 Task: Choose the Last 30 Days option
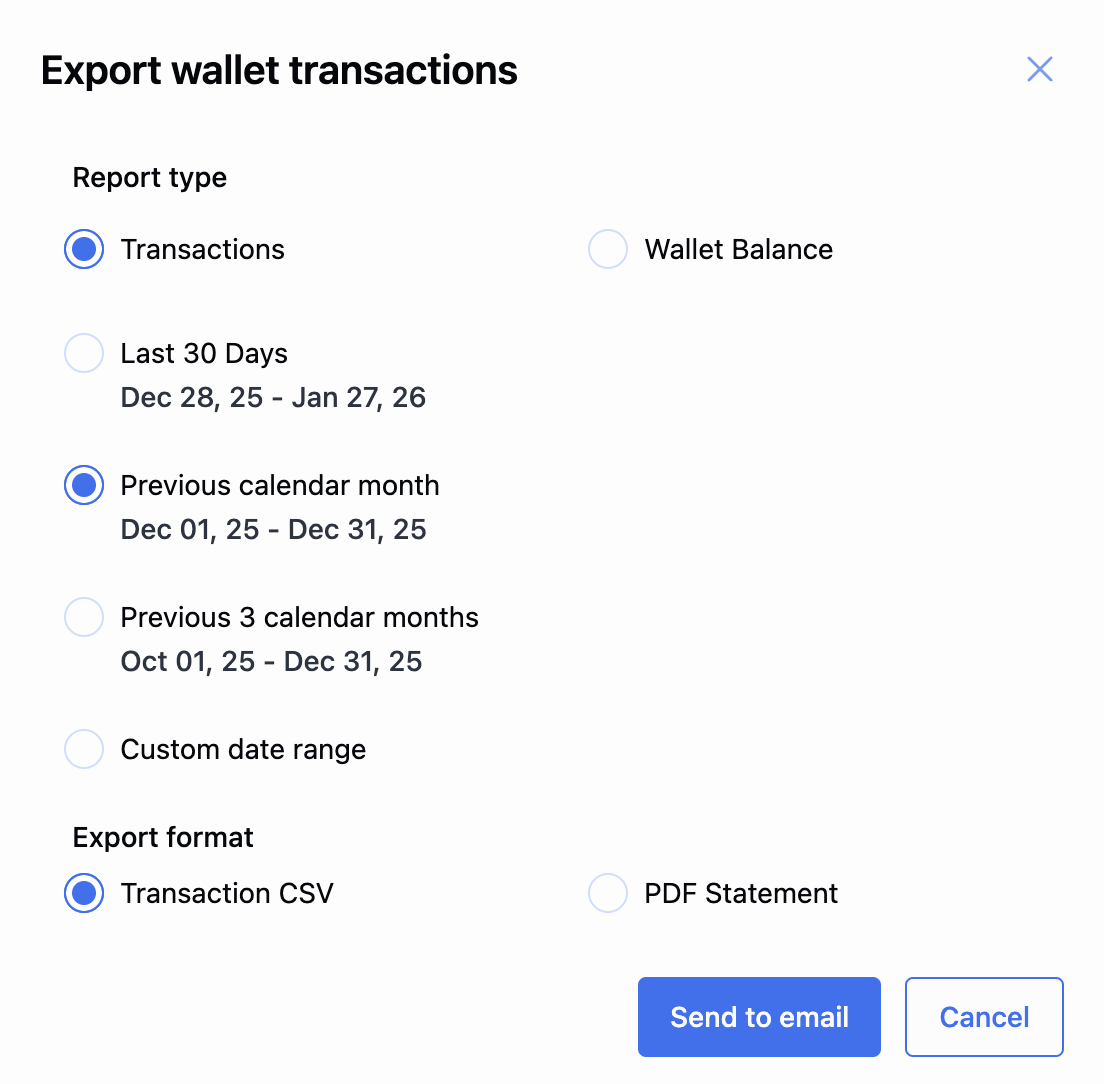(x=84, y=353)
